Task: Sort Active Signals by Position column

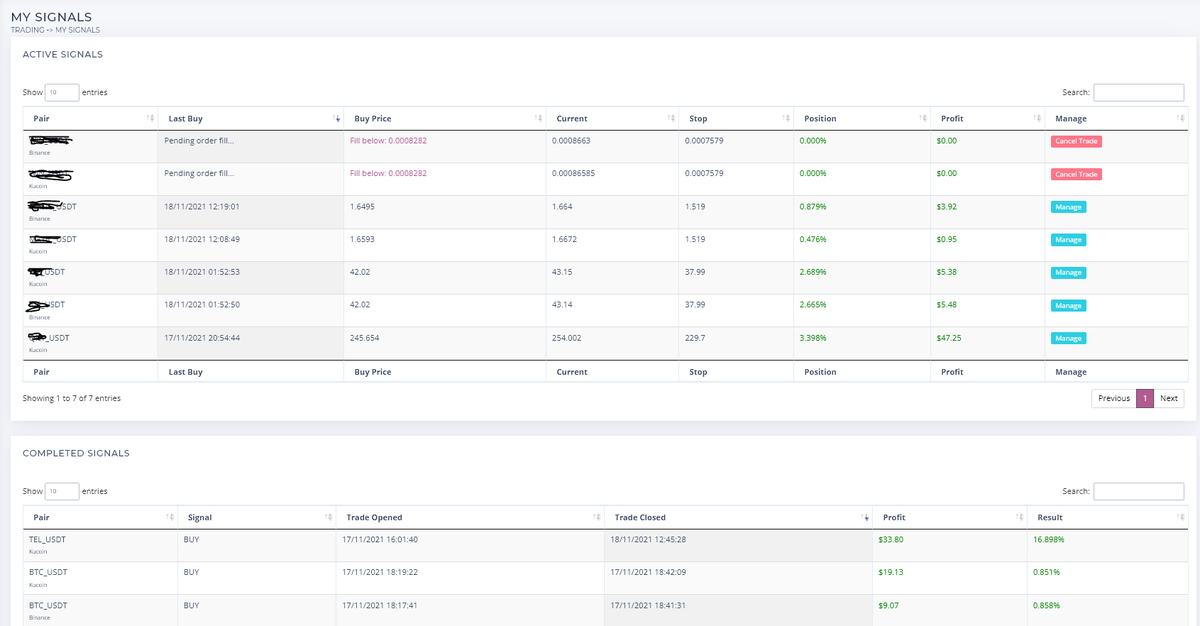Action: pyautogui.click(x=861, y=118)
